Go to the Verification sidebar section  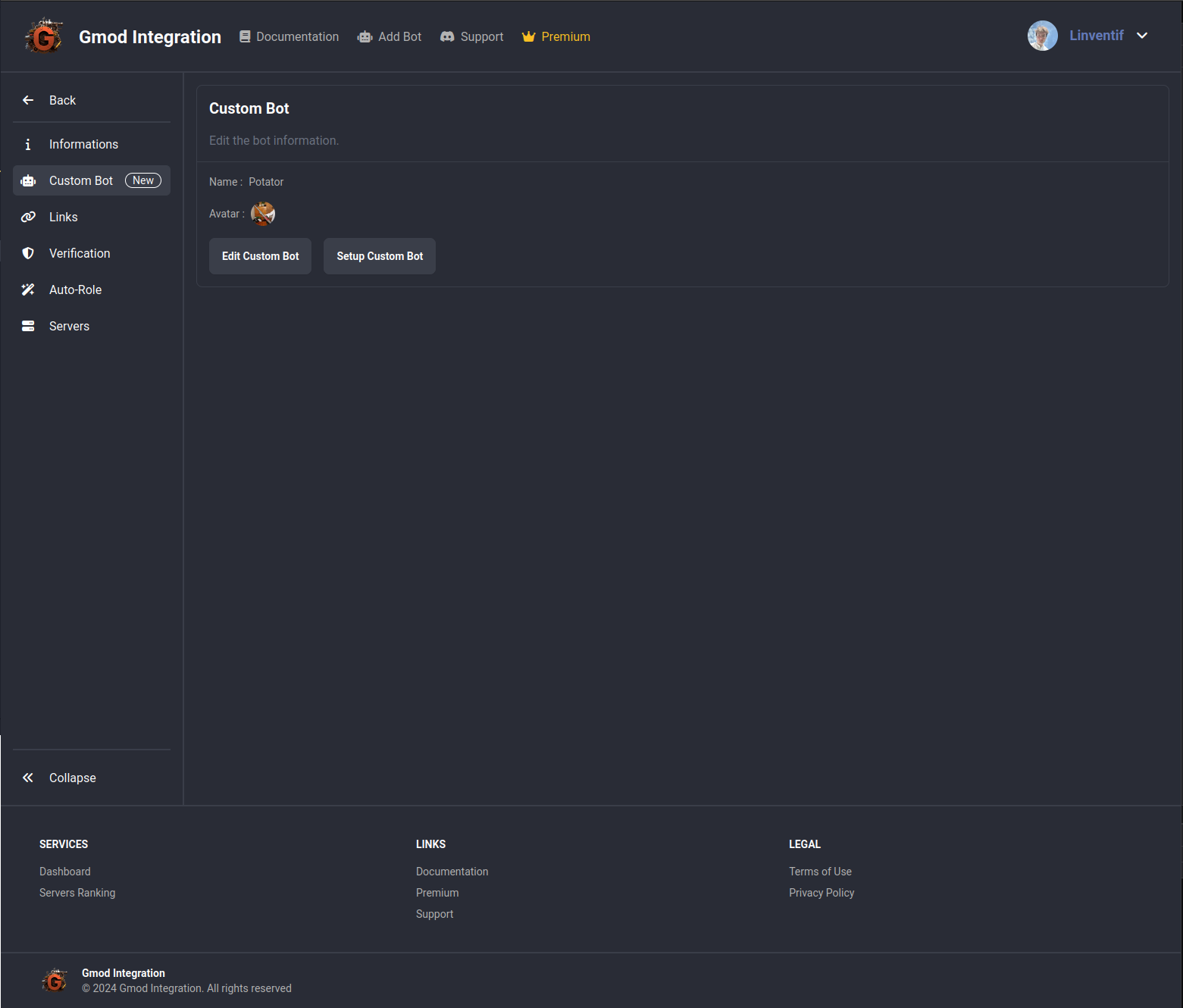coord(92,253)
